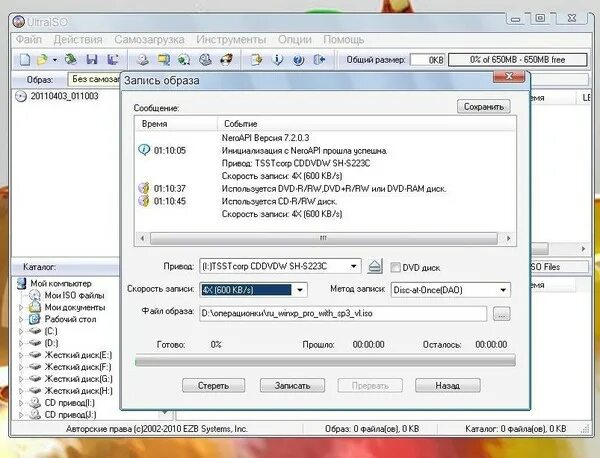Open the Опции menu
The height and width of the screenshot is (458, 600).
[x=295, y=39]
